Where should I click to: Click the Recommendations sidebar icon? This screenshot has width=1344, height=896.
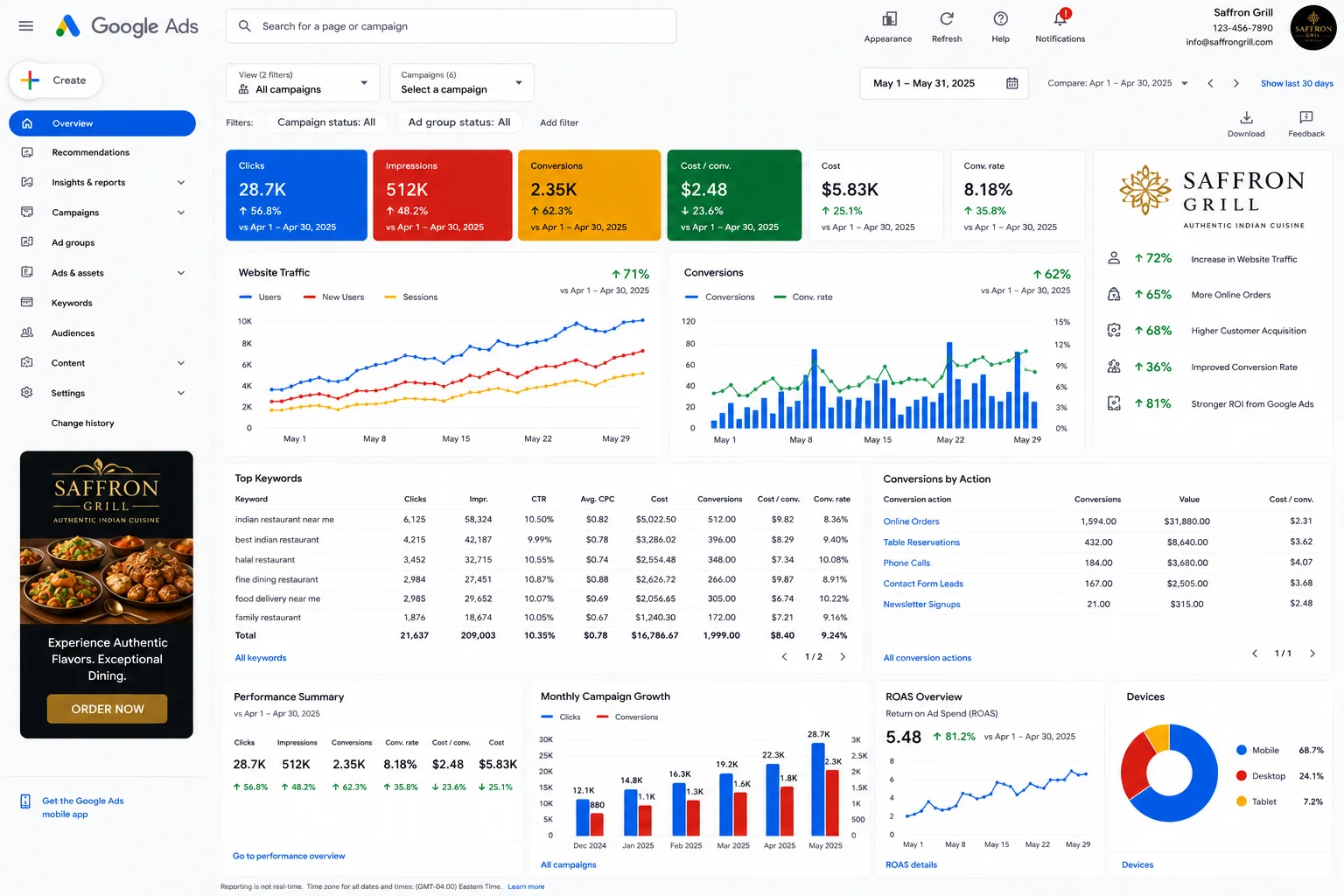(x=27, y=152)
